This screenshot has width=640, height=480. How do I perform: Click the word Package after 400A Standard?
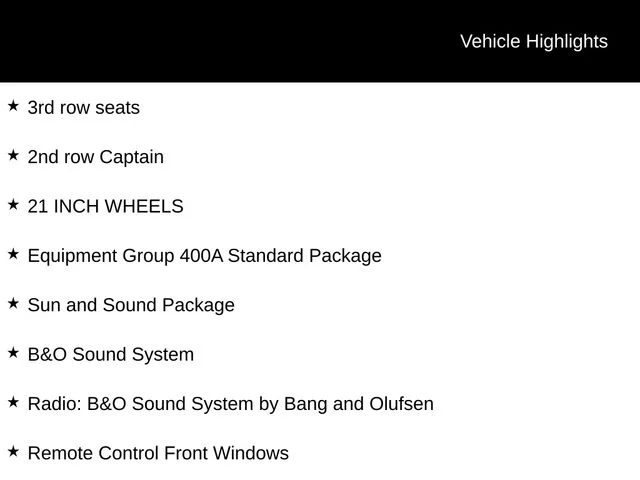(345, 256)
